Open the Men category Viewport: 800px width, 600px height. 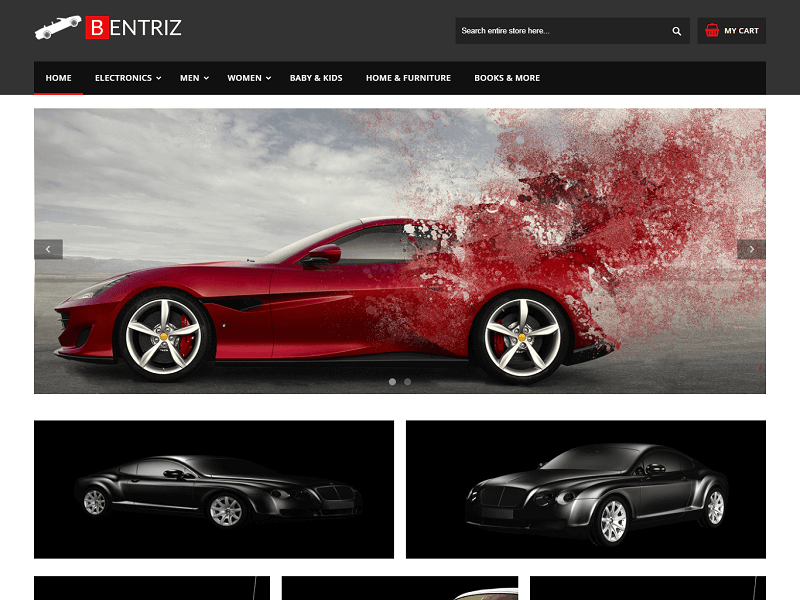189,78
